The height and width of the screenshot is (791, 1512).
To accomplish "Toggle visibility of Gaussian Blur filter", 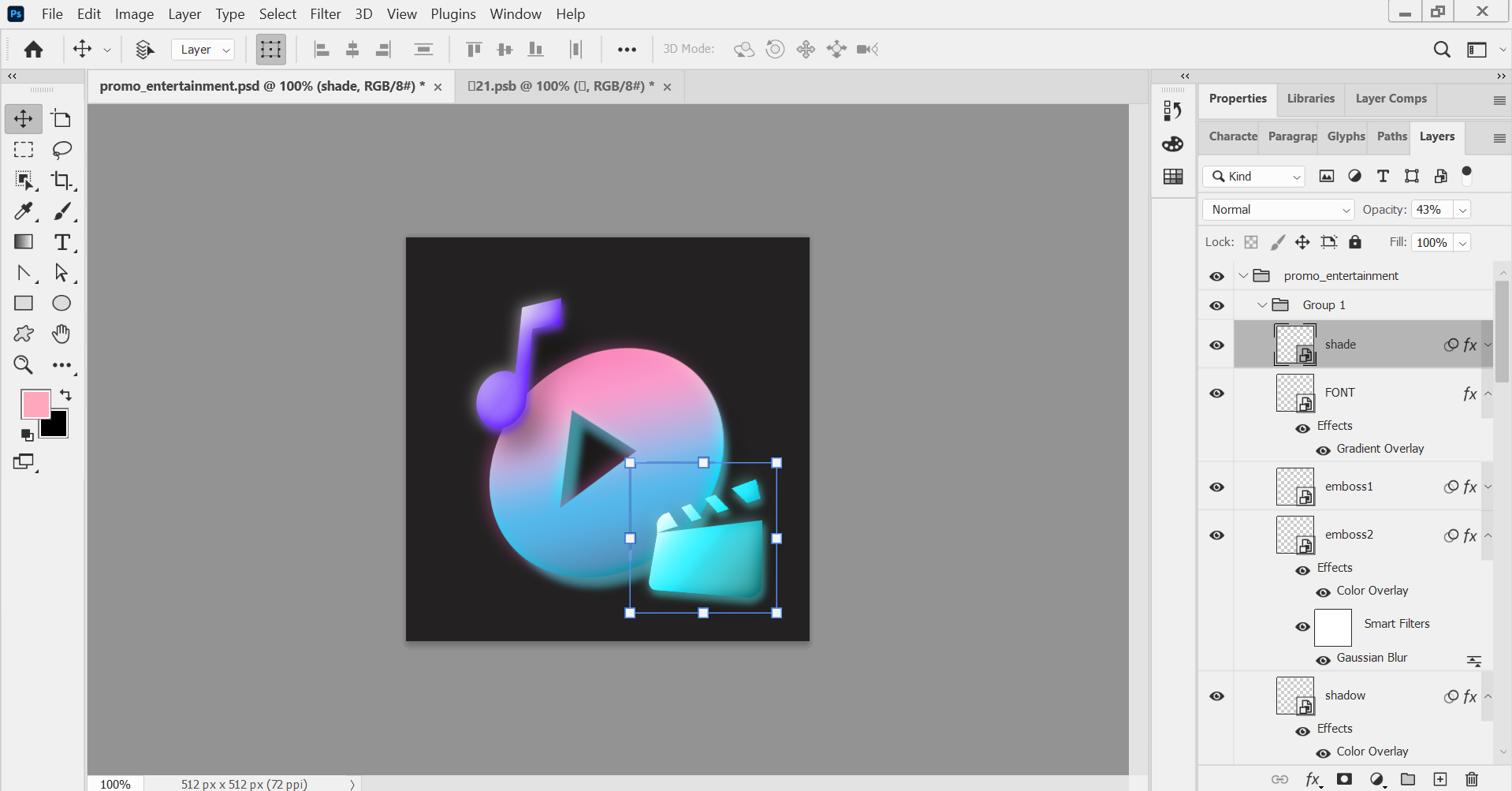I will 1323,660.
